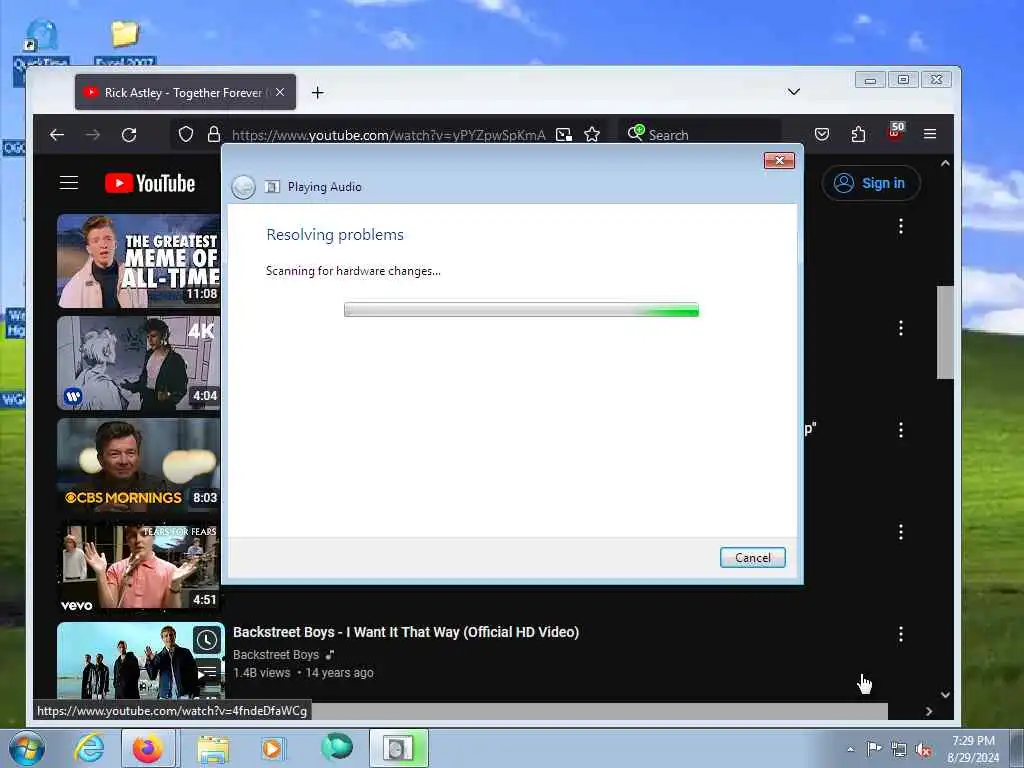The height and width of the screenshot is (768, 1024).
Task: Click the scroll up arrow of the page
Action: [x=945, y=163]
